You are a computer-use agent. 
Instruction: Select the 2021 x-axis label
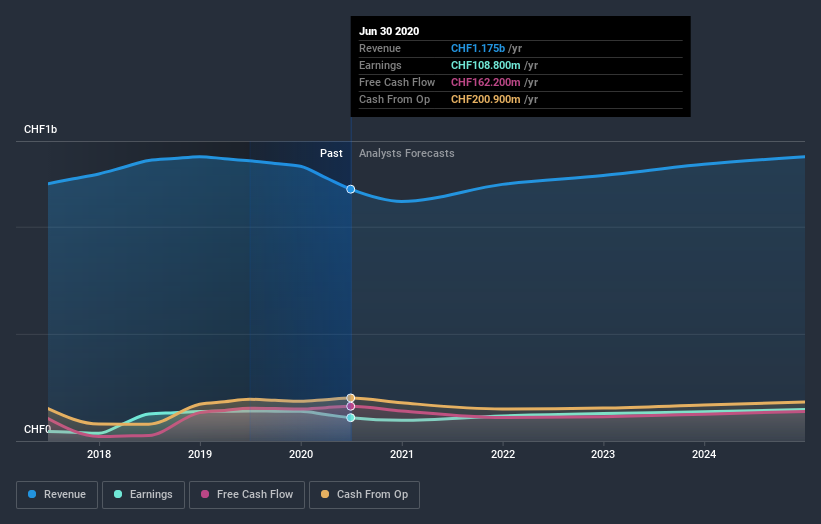[402, 454]
